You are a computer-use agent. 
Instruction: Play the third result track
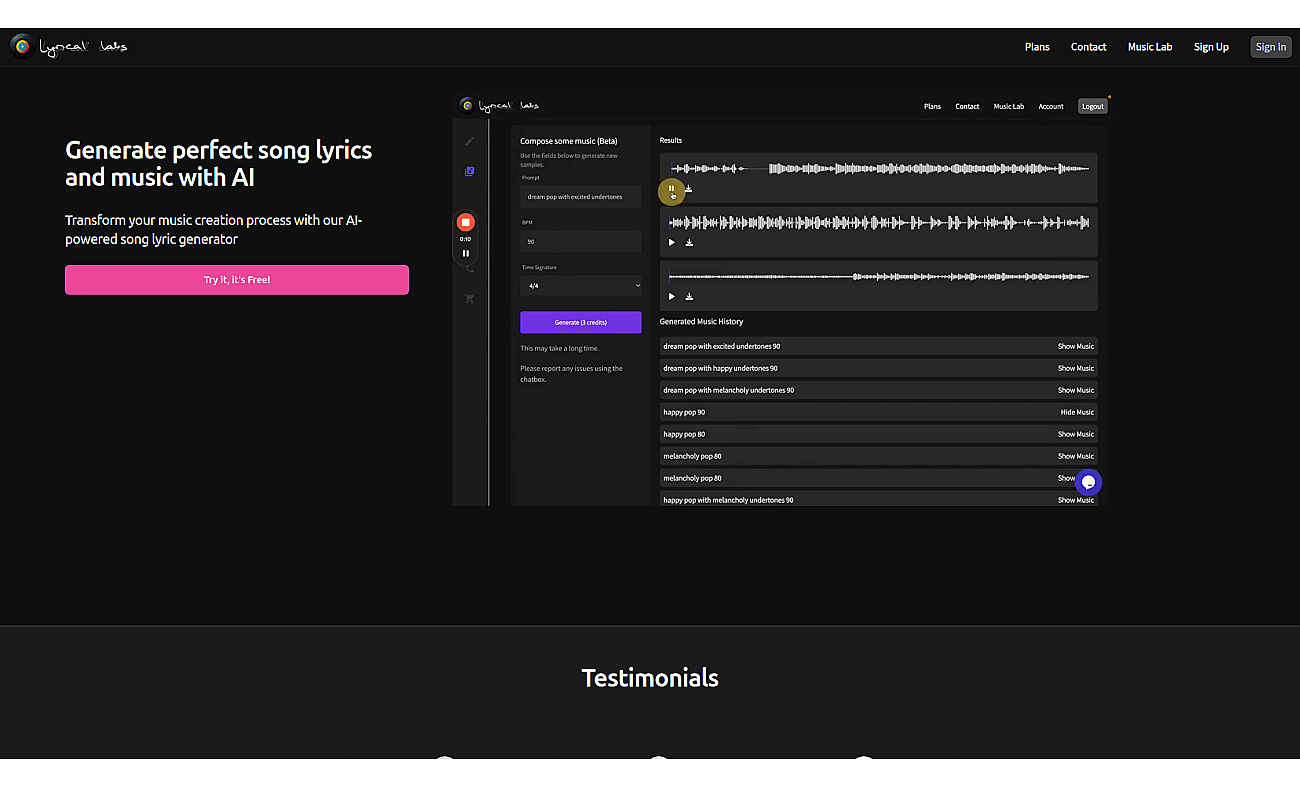click(x=671, y=296)
